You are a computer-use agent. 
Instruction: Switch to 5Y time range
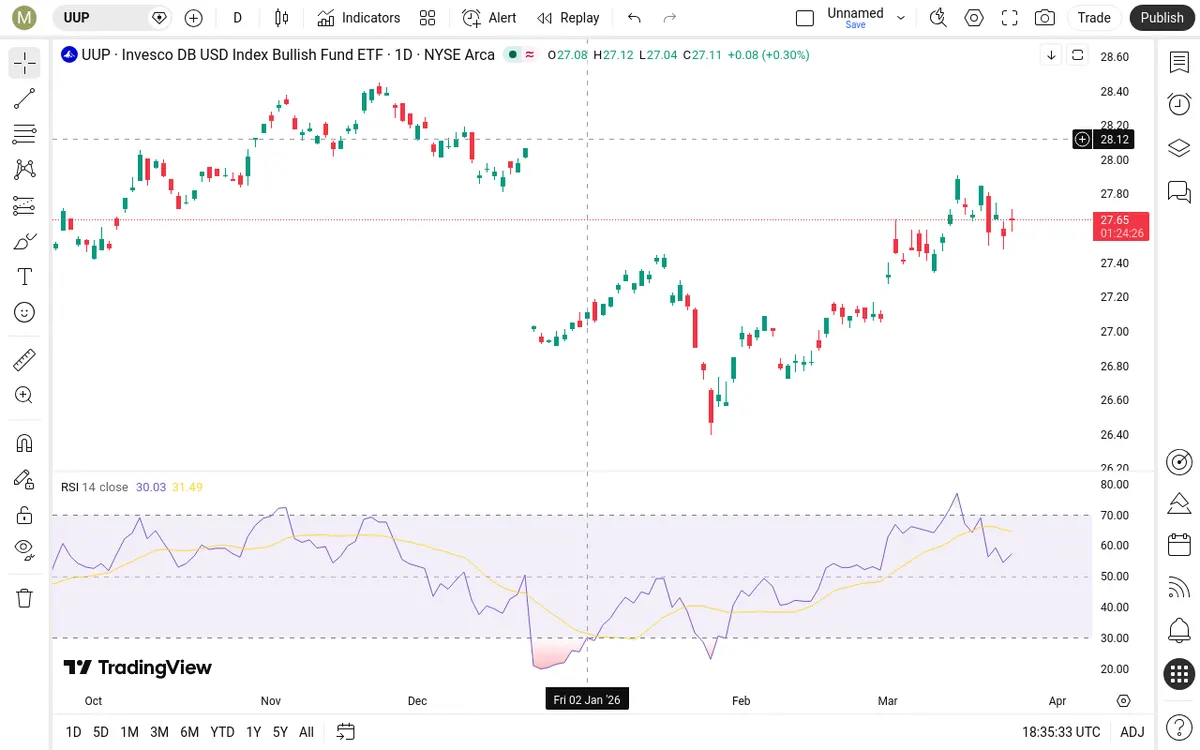280,732
